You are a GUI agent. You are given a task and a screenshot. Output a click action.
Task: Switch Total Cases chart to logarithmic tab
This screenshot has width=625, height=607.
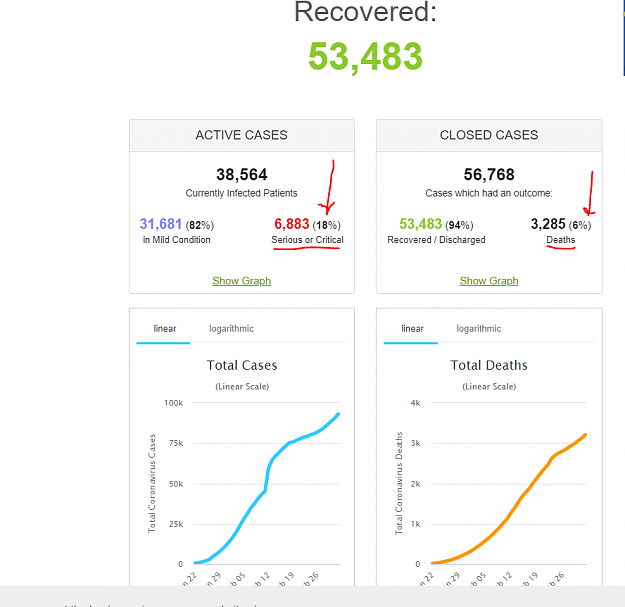pos(231,329)
